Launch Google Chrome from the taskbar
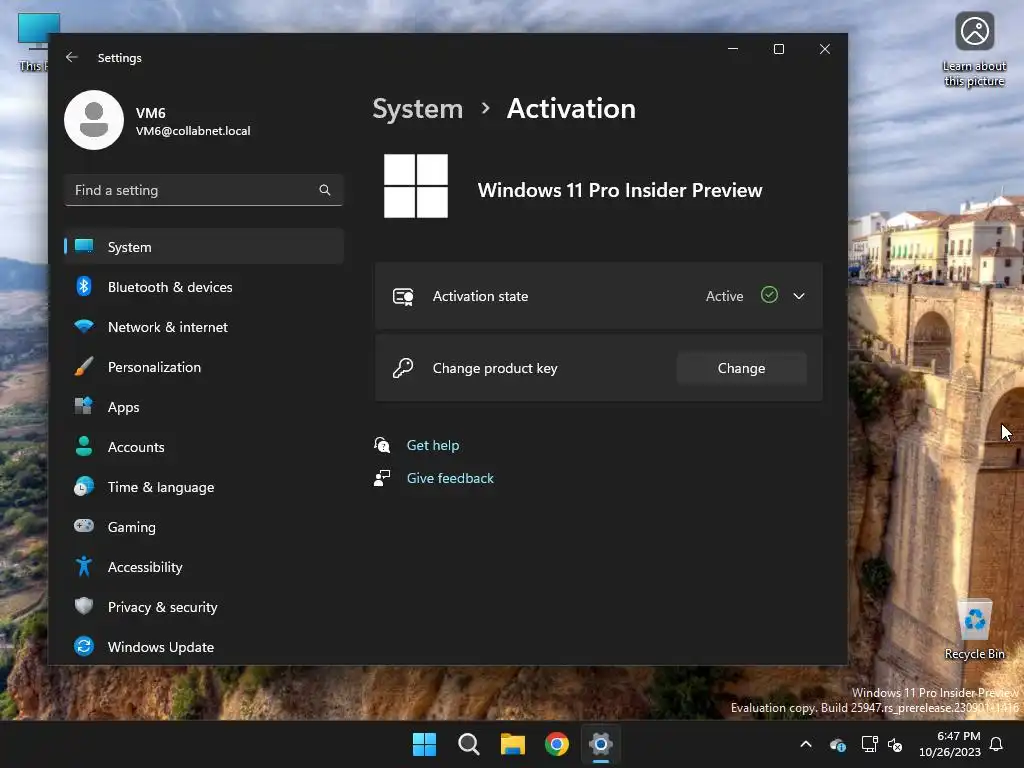Screen dimensions: 1024x768 click(556, 744)
